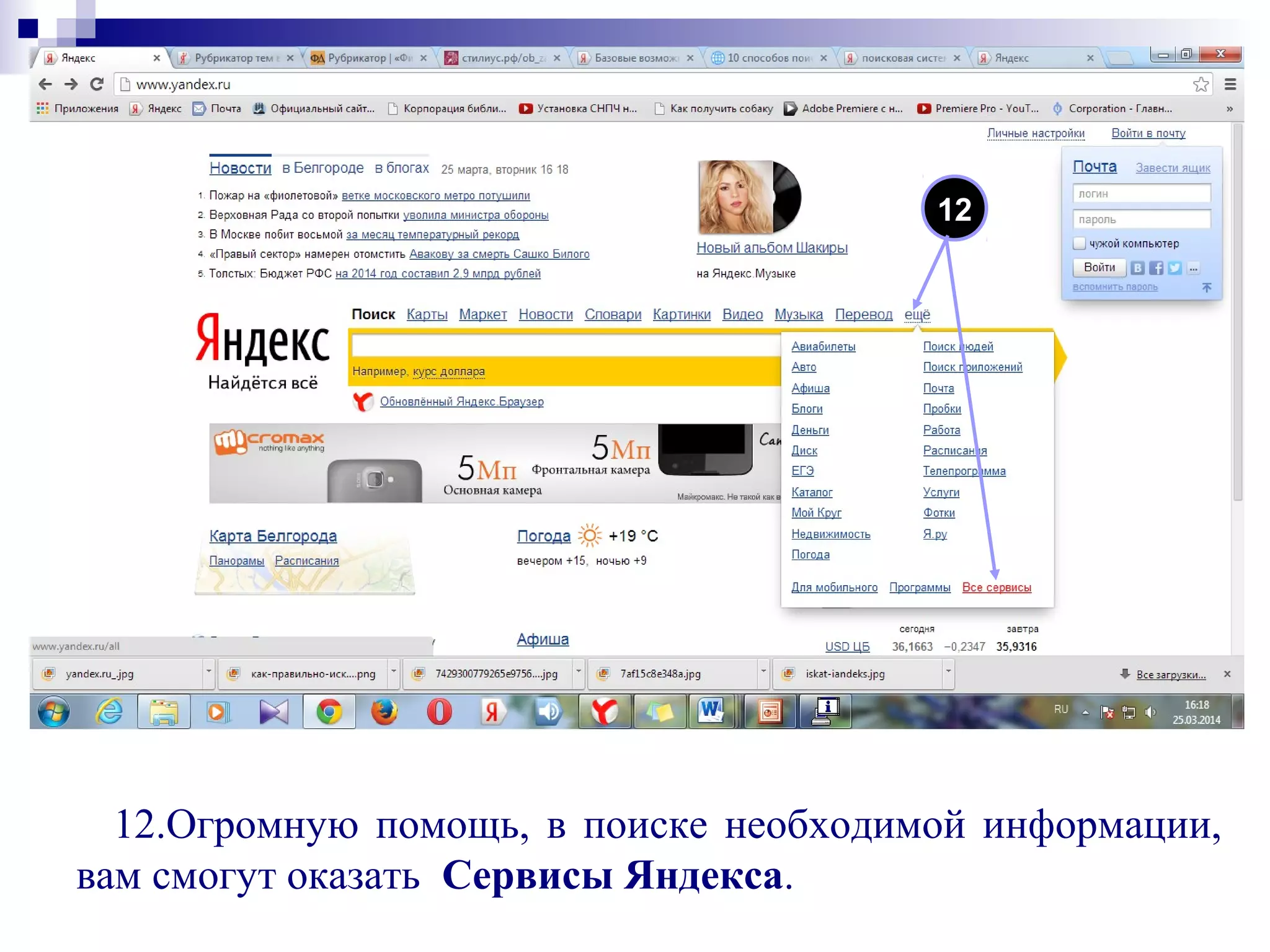This screenshot has width=1270, height=952.
Task: Open the Карты search tab
Action: (427, 314)
